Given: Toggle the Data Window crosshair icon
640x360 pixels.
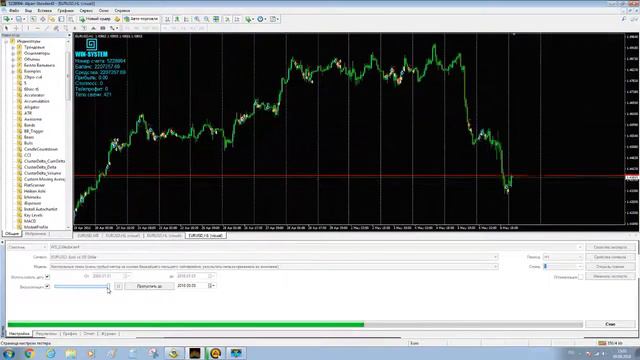Looking at the screenshot, I should [x=42, y=19].
